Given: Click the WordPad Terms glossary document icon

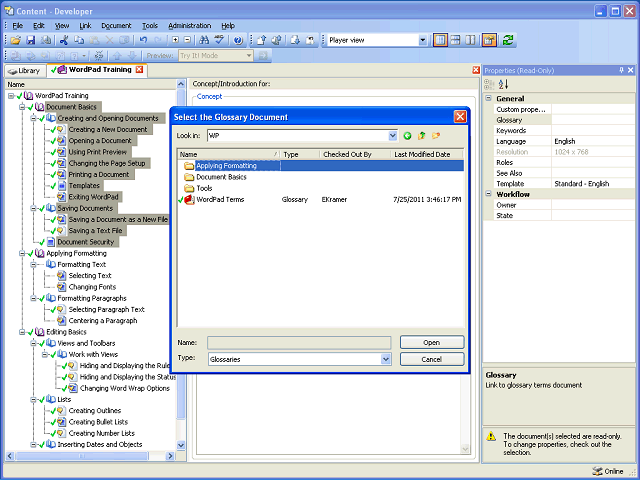Looking at the screenshot, I should coord(189,199).
